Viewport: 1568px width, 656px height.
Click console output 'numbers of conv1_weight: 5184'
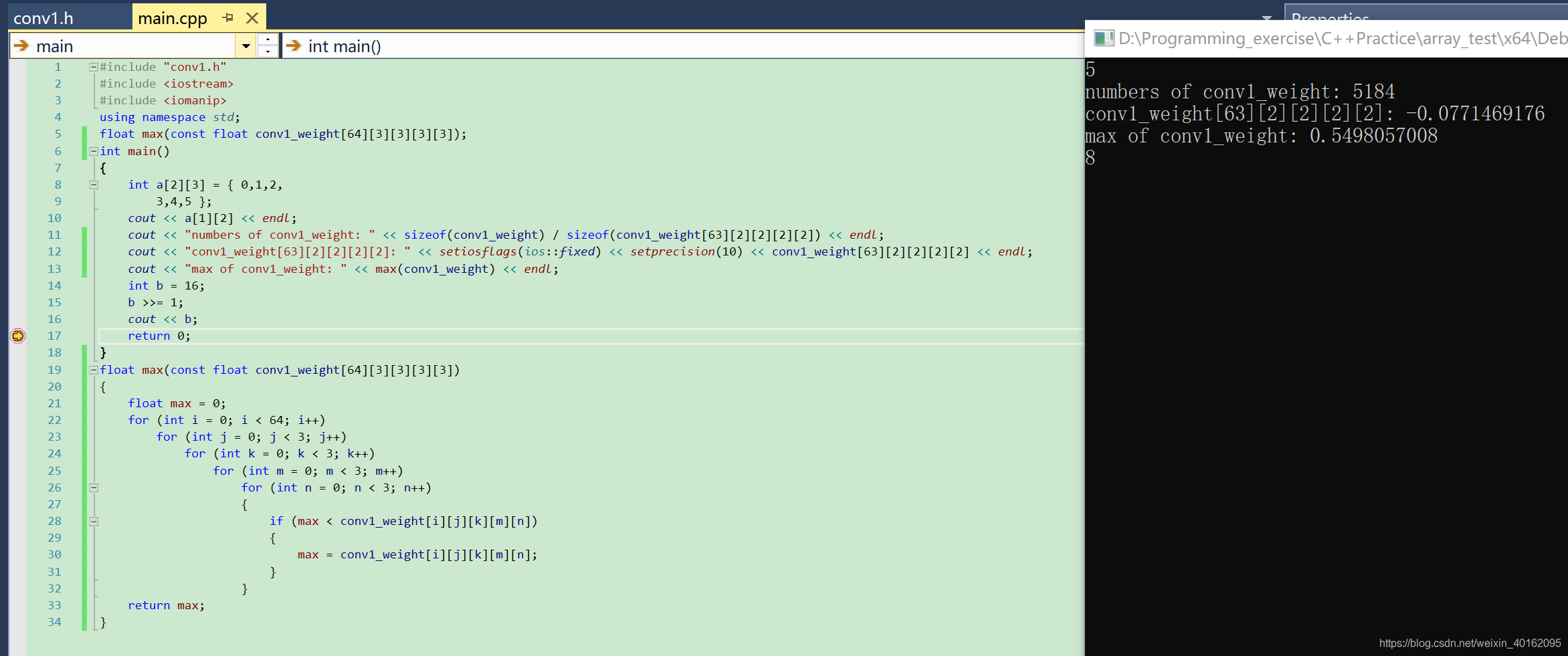[x=1240, y=92]
